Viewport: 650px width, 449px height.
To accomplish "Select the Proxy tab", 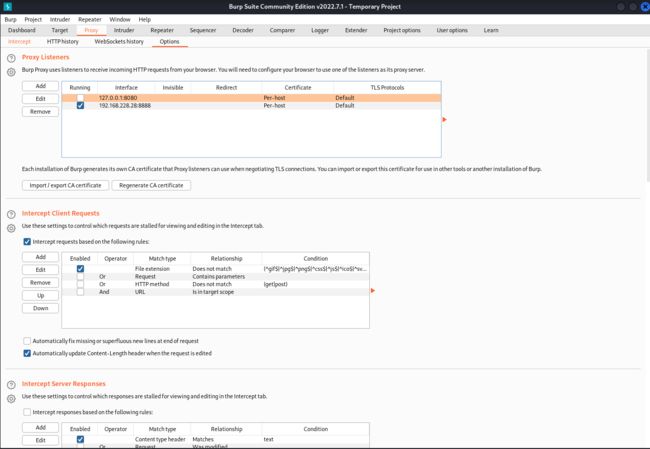I will pos(91,30).
